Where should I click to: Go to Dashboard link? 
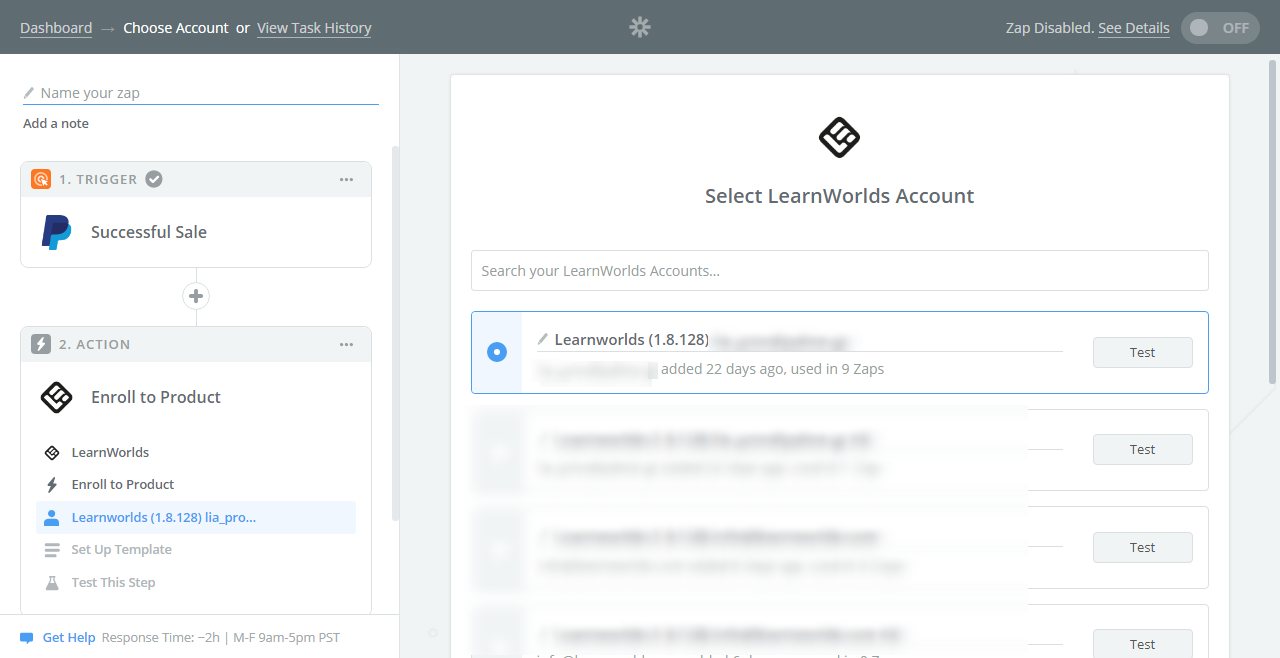pos(56,28)
